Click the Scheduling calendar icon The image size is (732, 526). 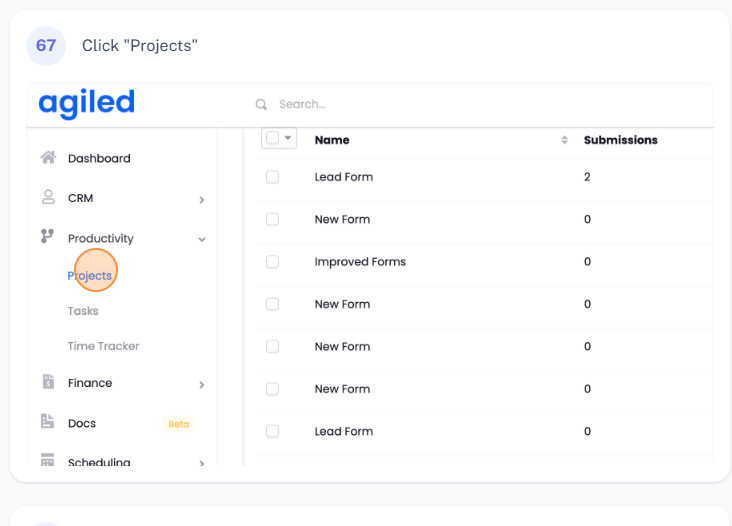47,461
